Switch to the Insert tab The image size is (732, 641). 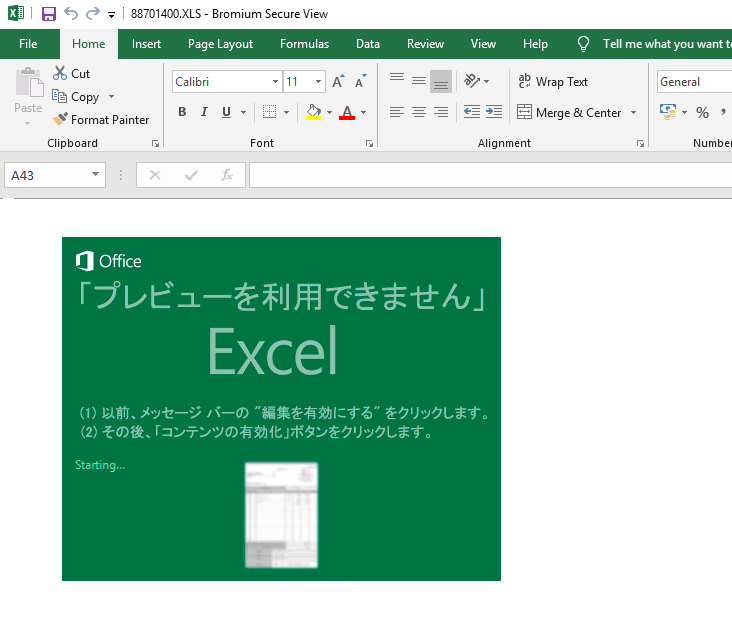click(x=146, y=44)
